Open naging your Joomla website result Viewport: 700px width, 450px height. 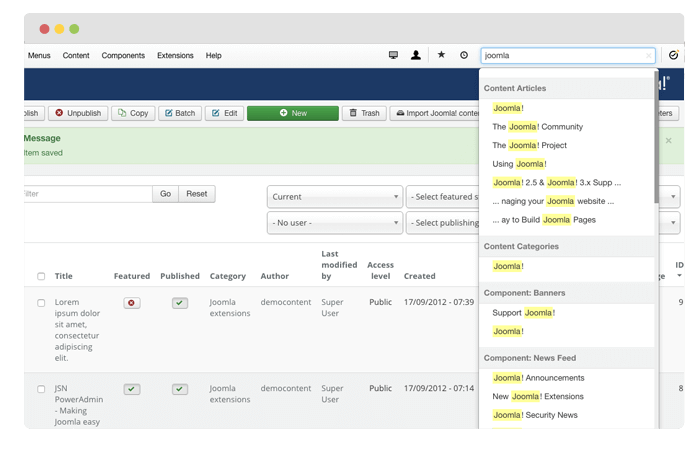[x=553, y=201]
